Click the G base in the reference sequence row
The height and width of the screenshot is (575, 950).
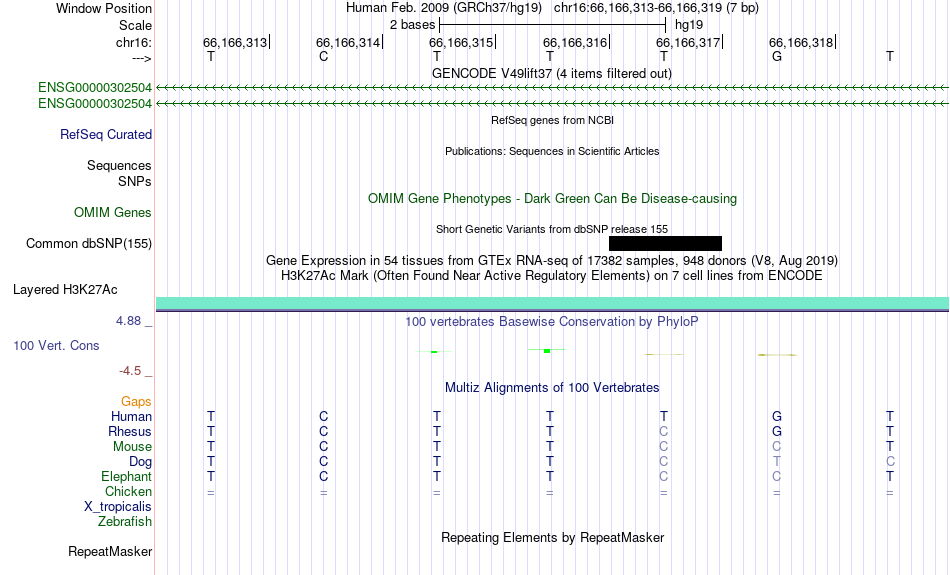777,56
